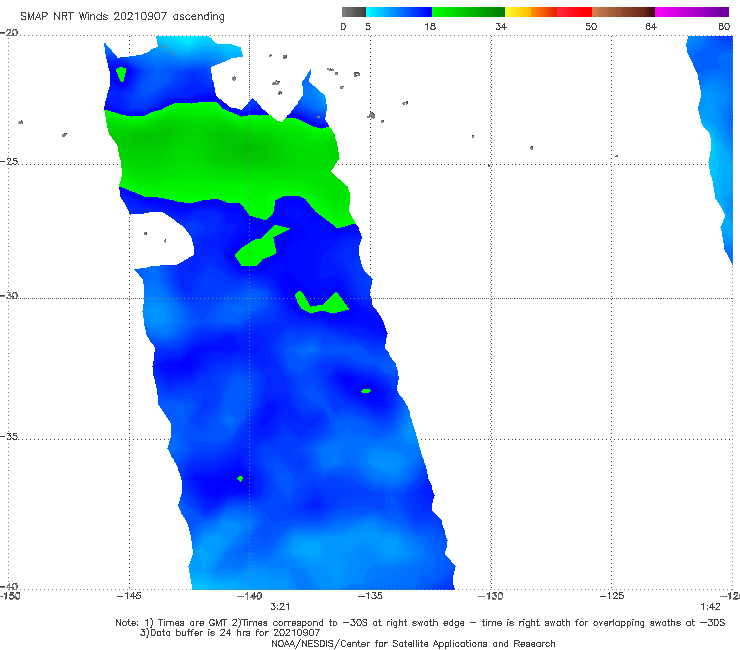Click the latitude axis label "-35"
The height and width of the screenshot is (650, 740).
point(9,436)
